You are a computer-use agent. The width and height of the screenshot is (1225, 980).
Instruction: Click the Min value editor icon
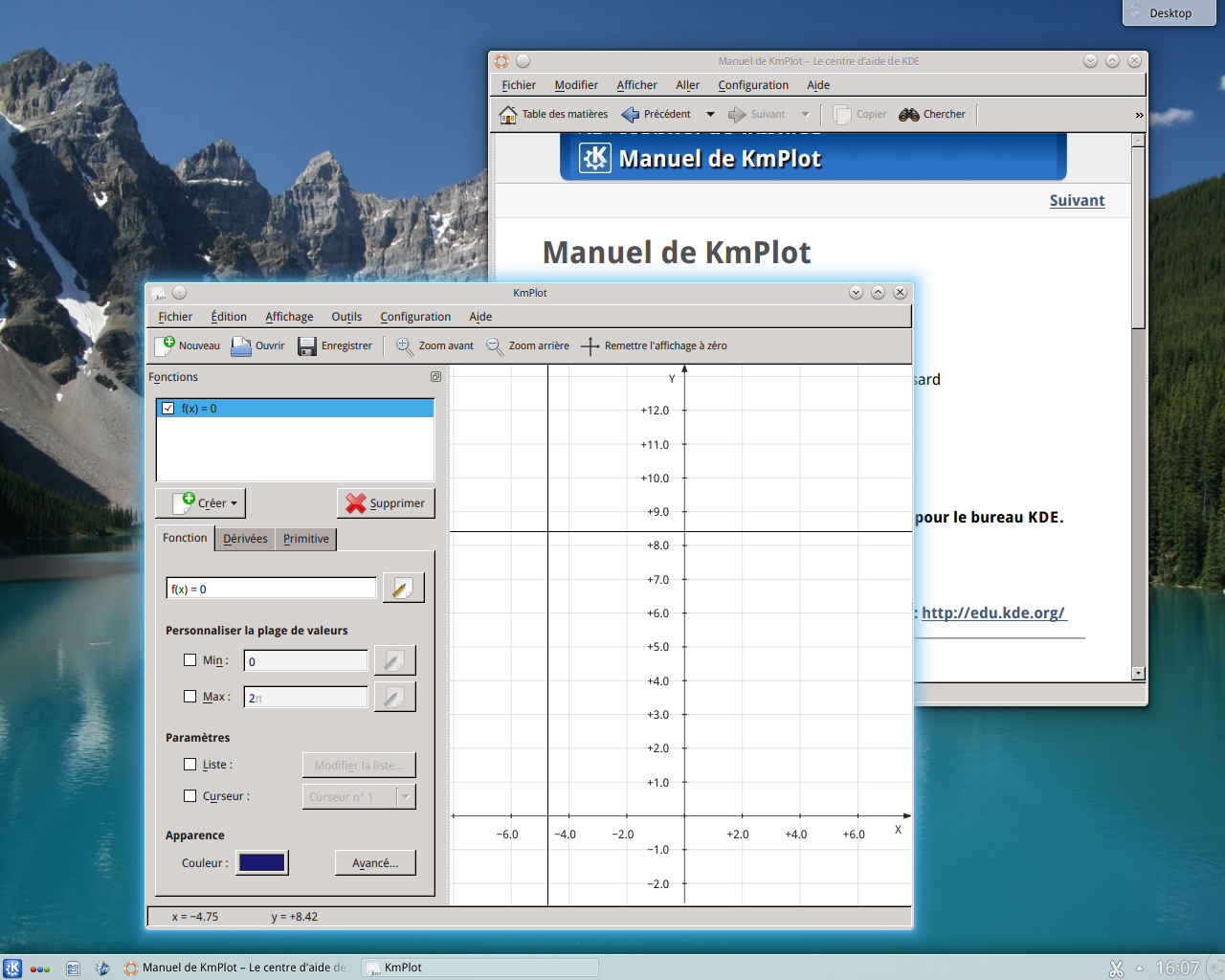pyautogui.click(x=394, y=660)
